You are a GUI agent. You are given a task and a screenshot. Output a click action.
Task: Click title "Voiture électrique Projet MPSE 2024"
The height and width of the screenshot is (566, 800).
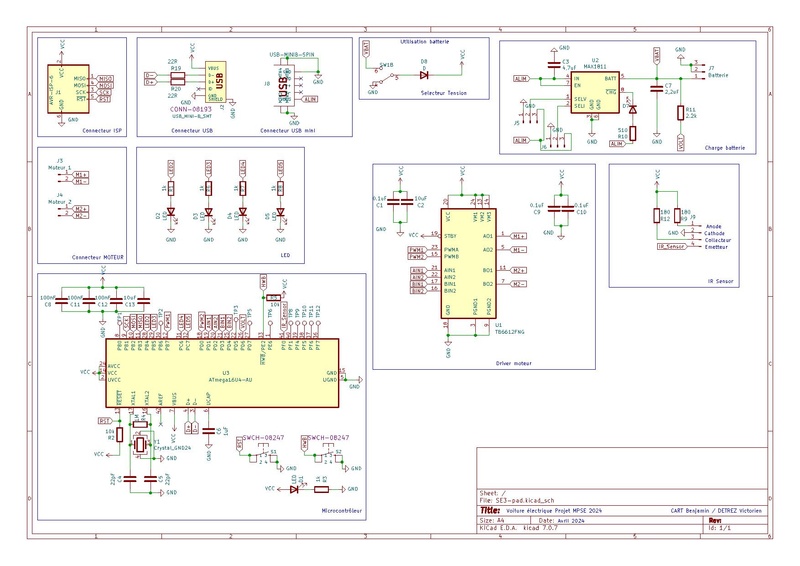(554, 510)
